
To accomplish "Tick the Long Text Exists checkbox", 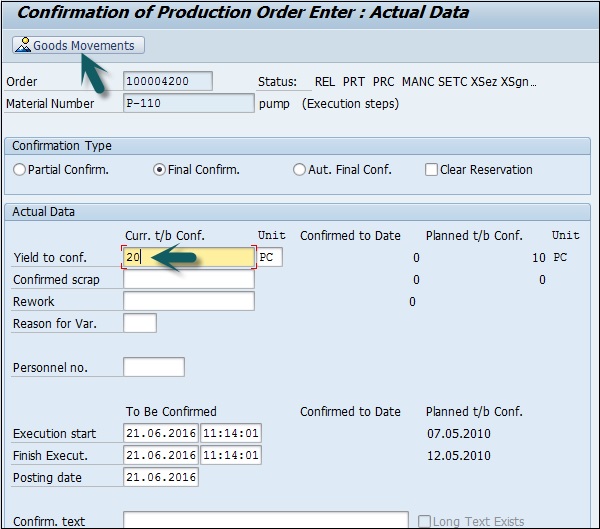I will pyautogui.click(x=425, y=521).
